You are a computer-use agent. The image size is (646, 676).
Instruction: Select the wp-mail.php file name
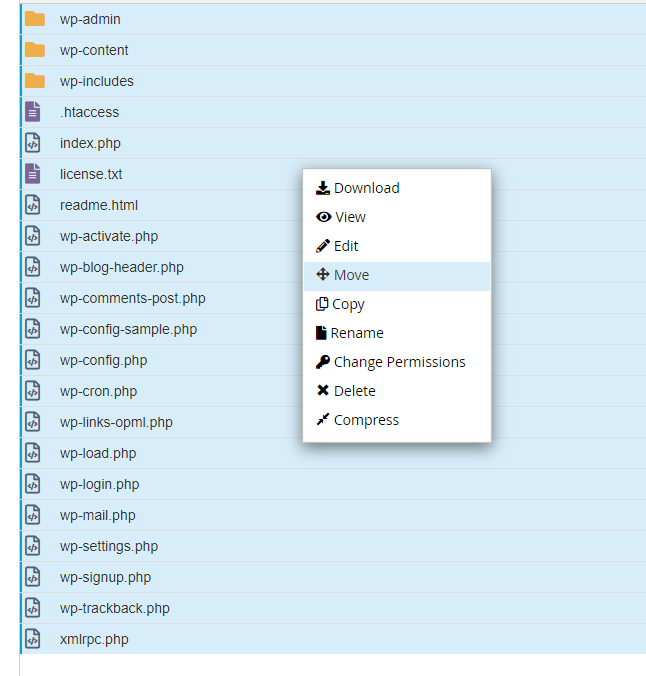point(97,516)
